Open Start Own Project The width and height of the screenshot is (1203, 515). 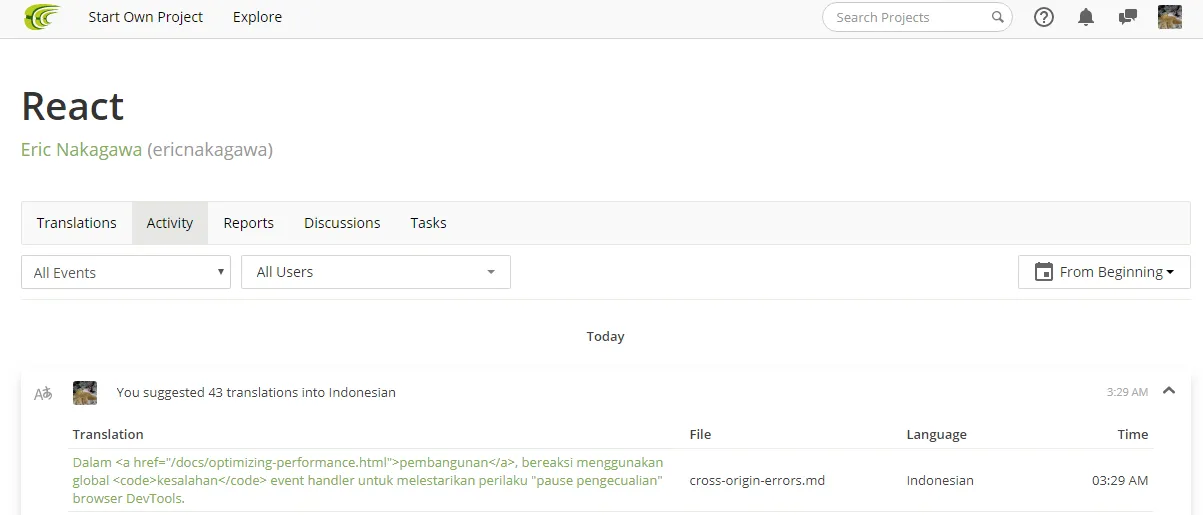145,17
